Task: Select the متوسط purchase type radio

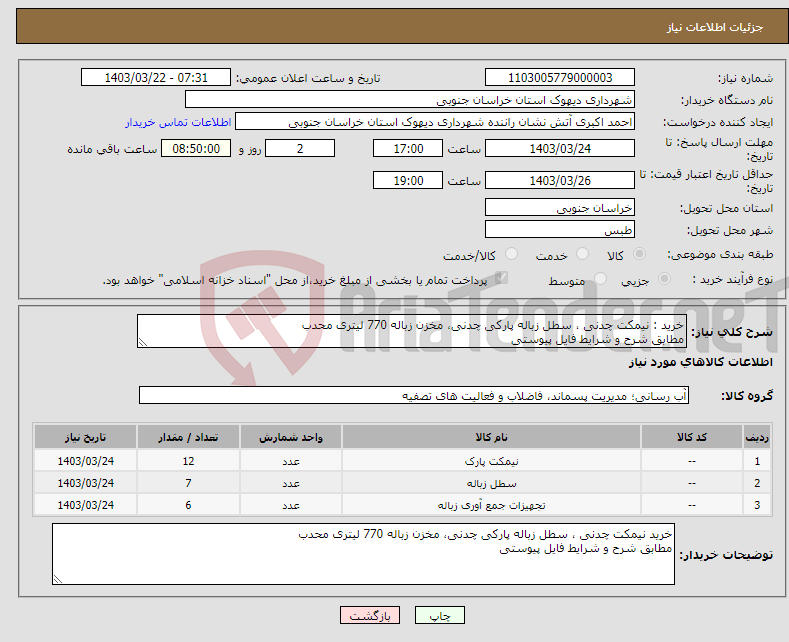Action: [600, 279]
